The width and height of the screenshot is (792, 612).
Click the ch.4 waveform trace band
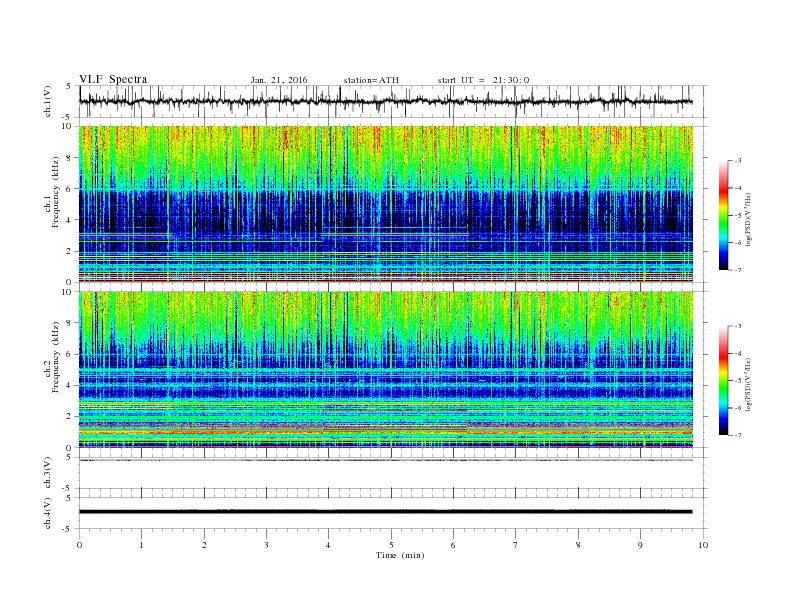tap(386, 512)
